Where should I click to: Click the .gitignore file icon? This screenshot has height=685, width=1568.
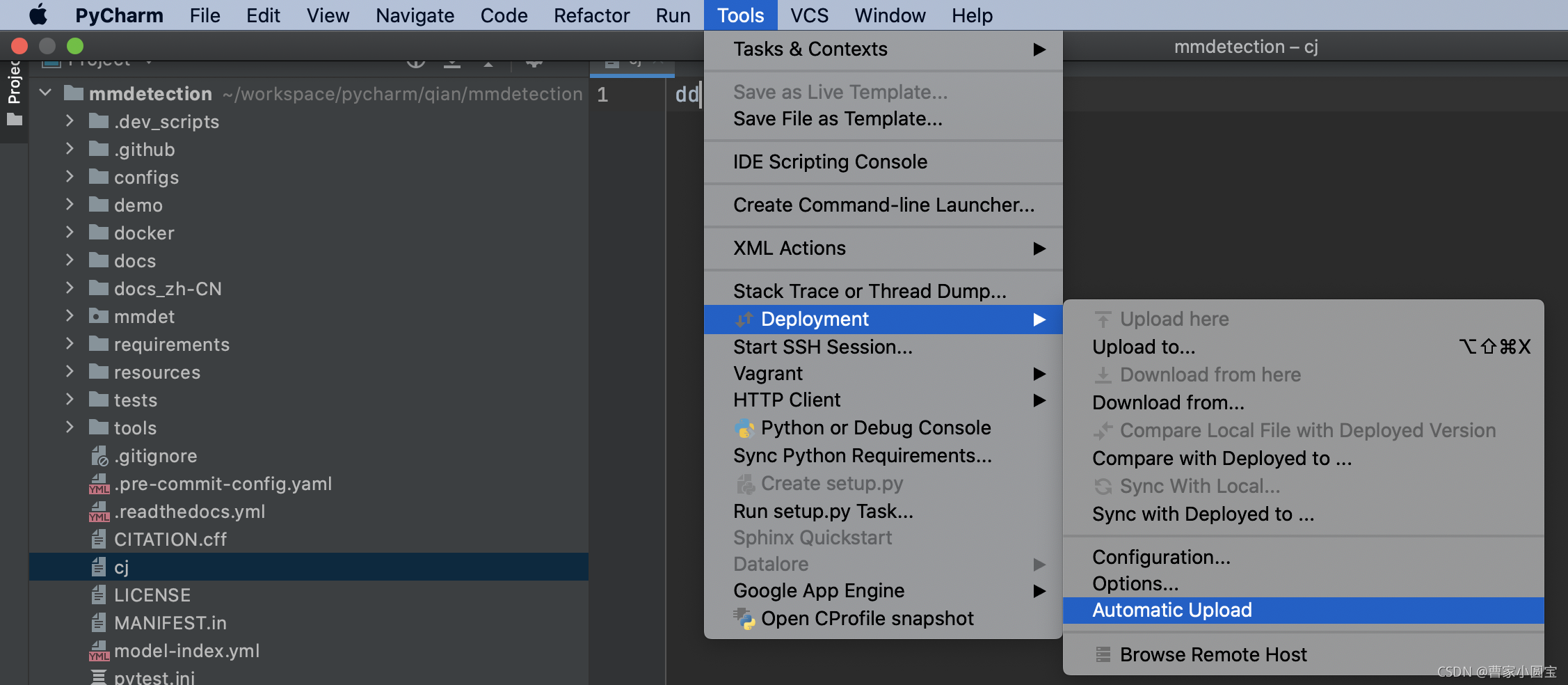(99, 456)
